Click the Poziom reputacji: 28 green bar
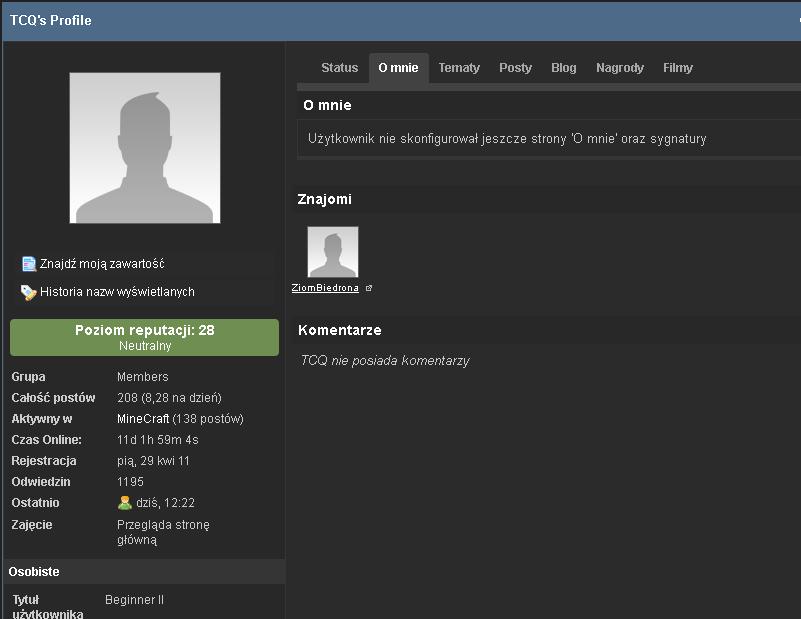Viewport: 801px width, 619px height. 145,338
